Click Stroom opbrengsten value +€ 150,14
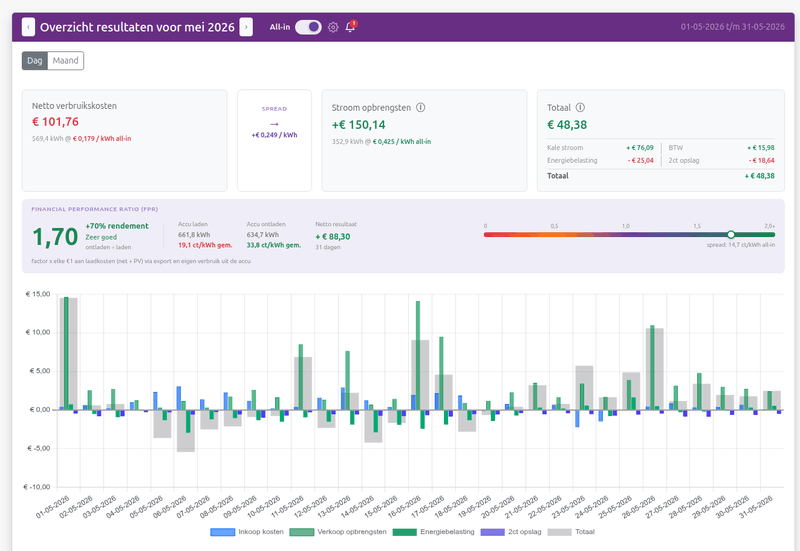 [359, 125]
